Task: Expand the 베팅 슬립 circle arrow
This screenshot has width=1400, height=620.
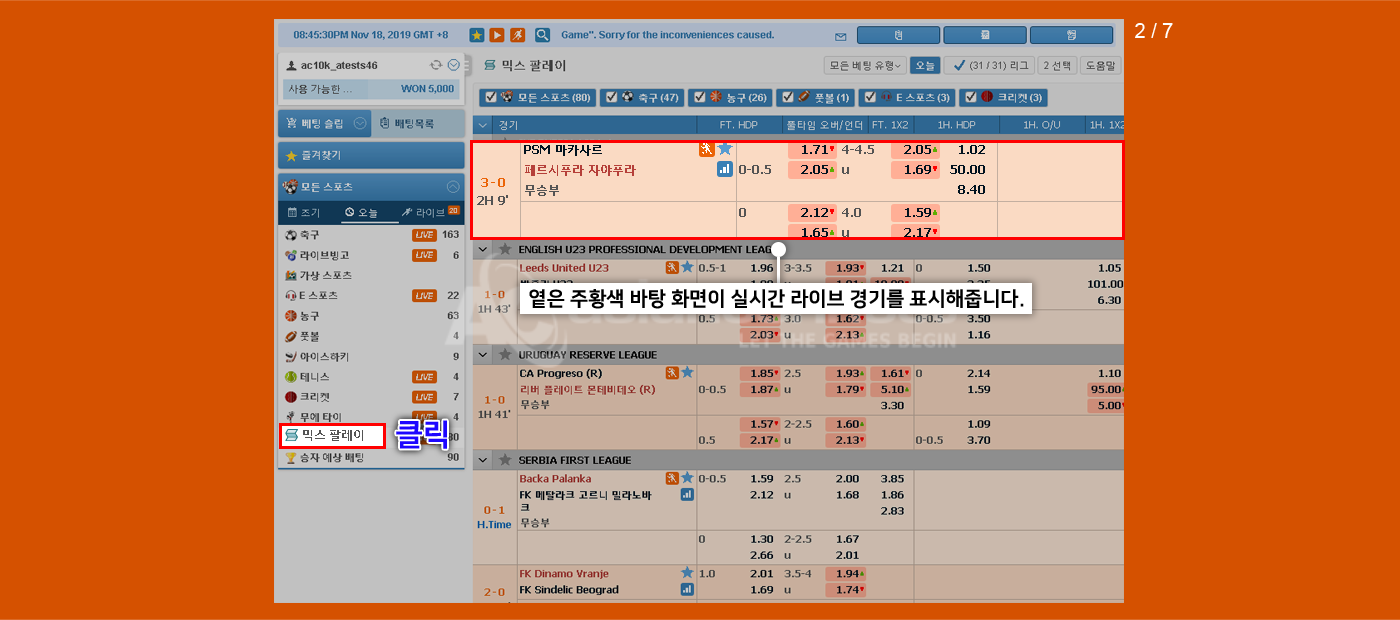Action: pyautogui.click(x=360, y=124)
